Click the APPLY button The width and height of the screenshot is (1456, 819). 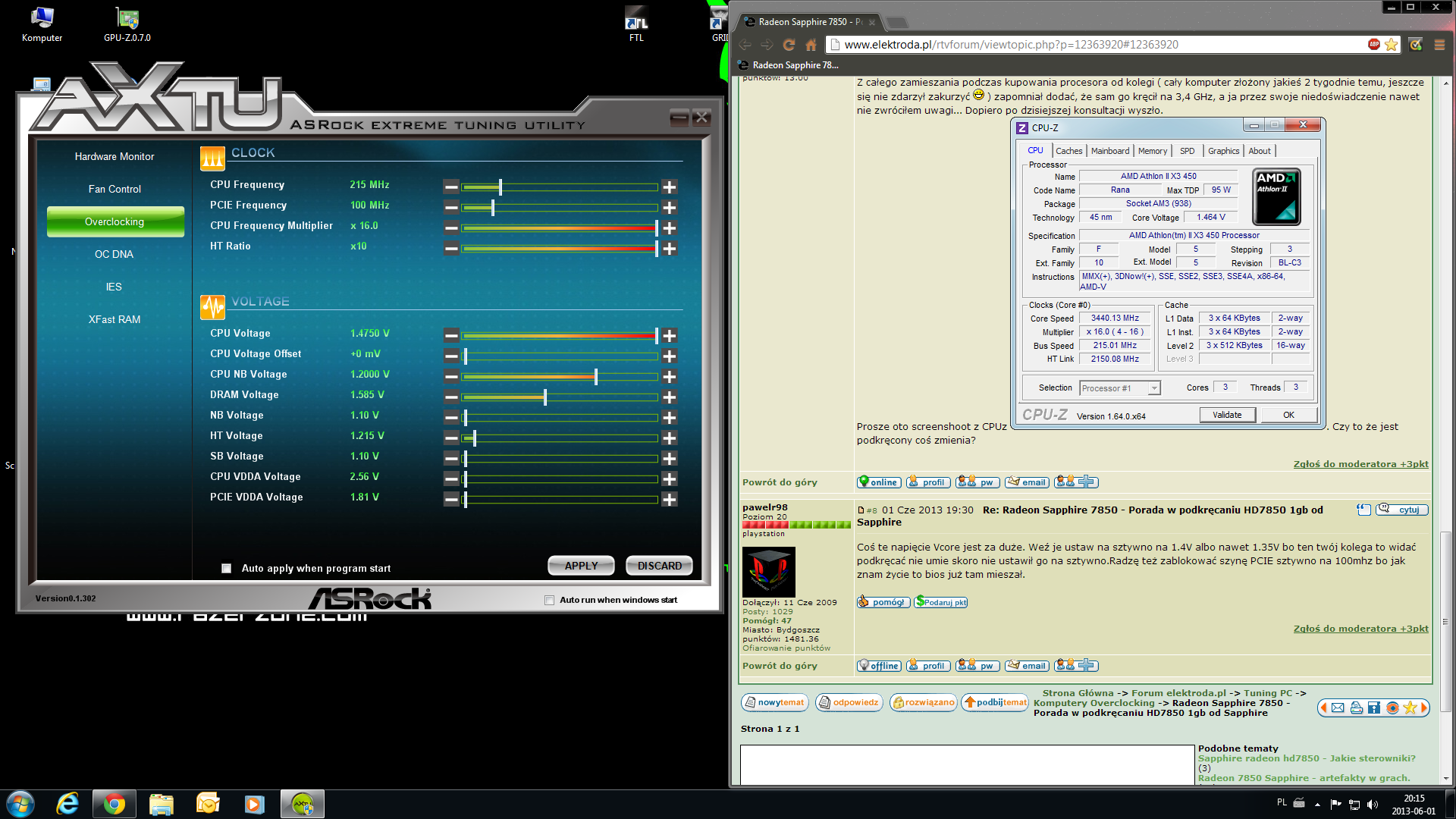point(581,566)
